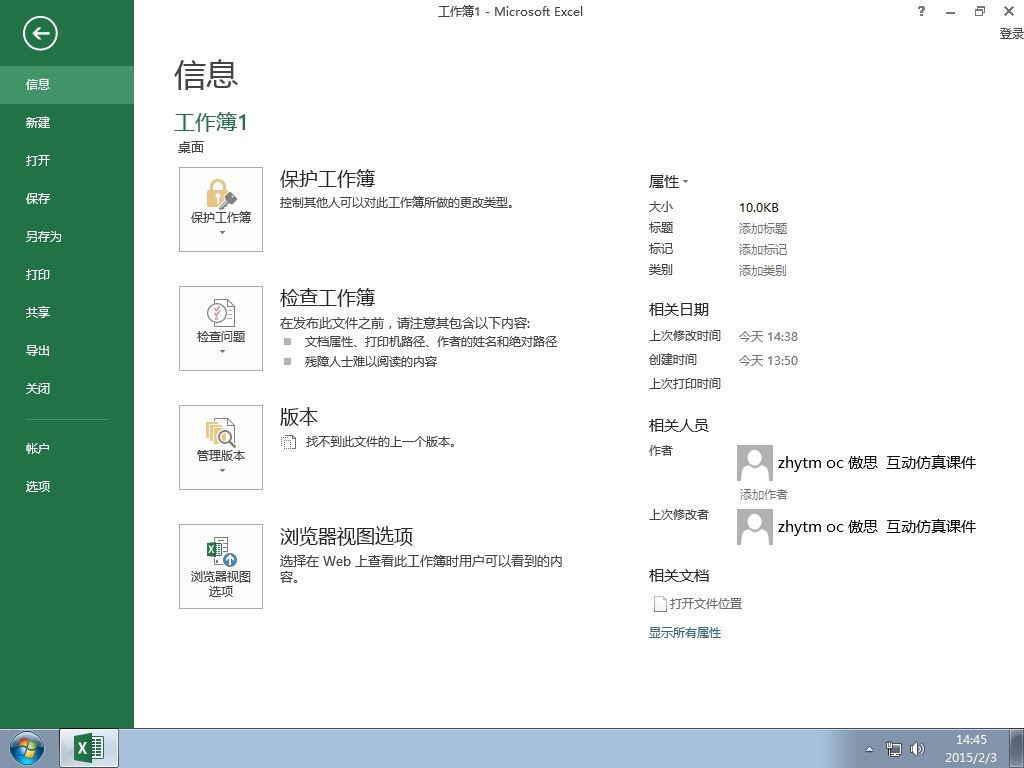Screen dimensions: 1024x768
Task: Minimize the Excel window
Action: pyautogui.click(x=951, y=11)
